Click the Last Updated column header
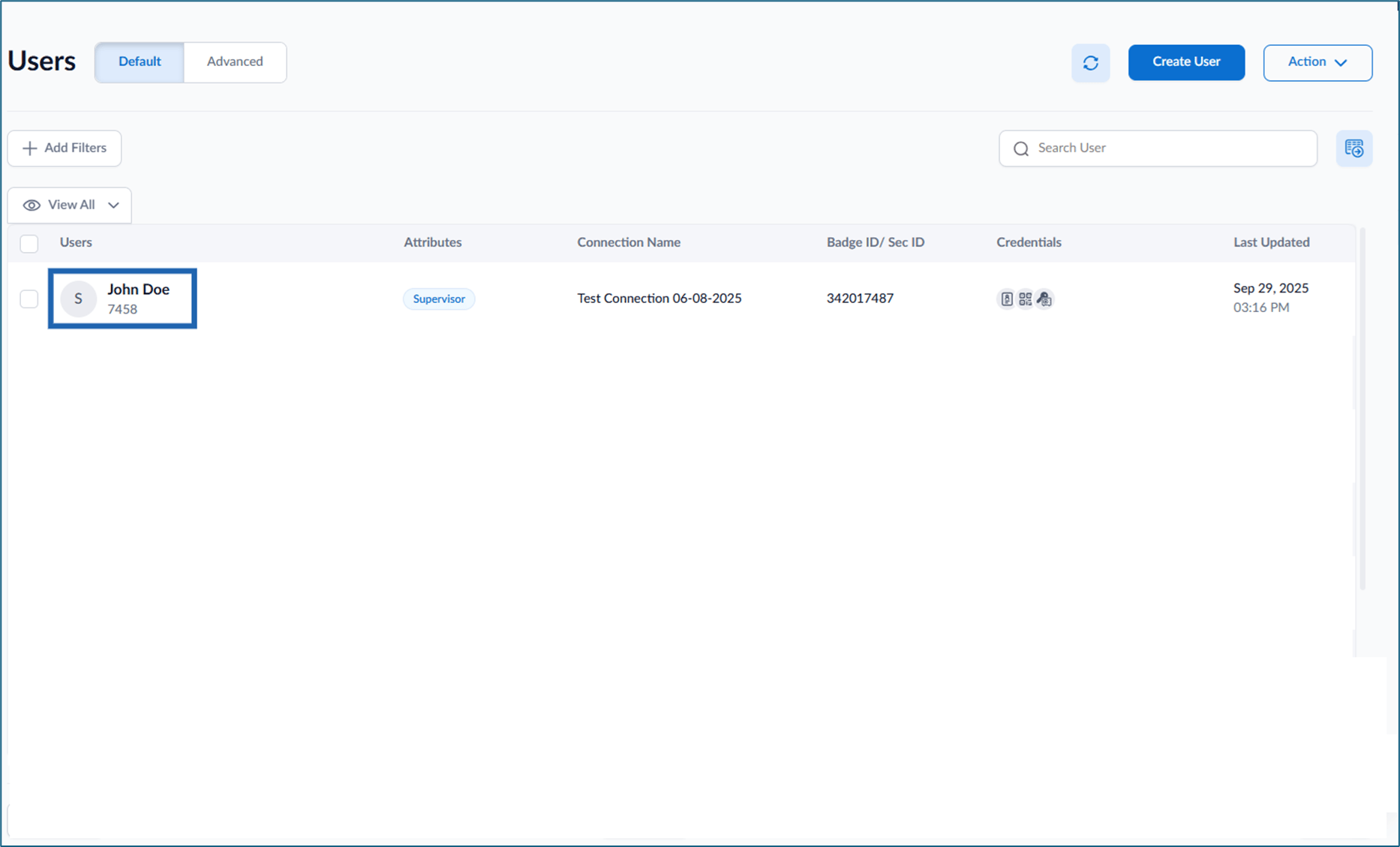This screenshot has width=1400, height=847. (x=1271, y=242)
